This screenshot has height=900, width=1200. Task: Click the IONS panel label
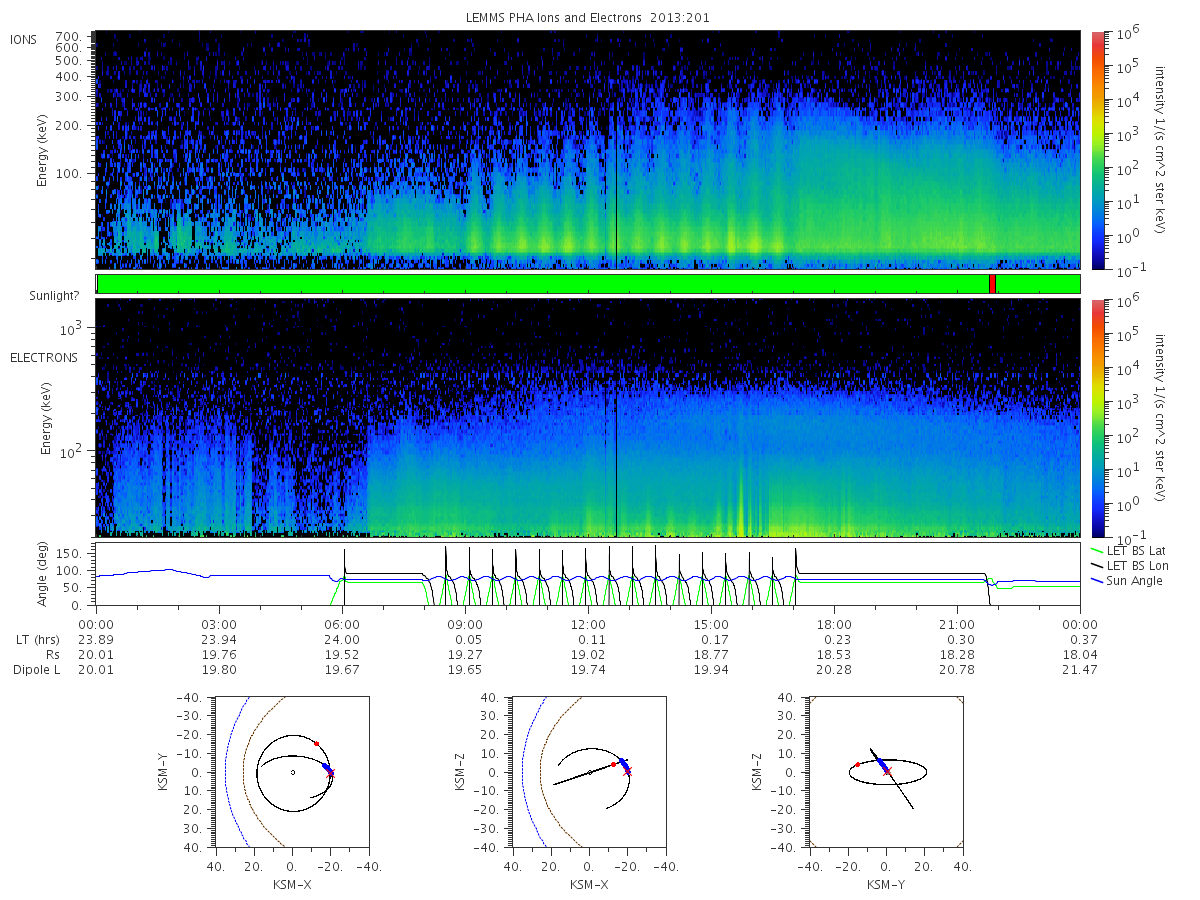pyautogui.click(x=25, y=39)
